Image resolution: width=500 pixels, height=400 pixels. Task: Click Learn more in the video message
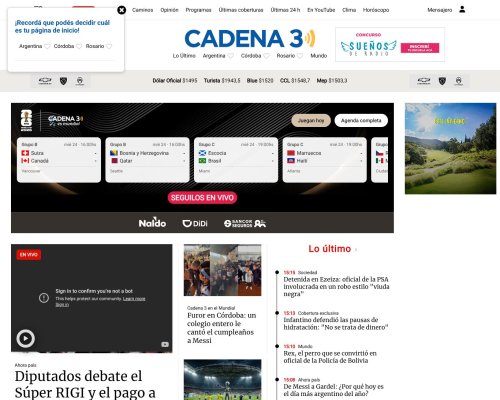click(134, 299)
